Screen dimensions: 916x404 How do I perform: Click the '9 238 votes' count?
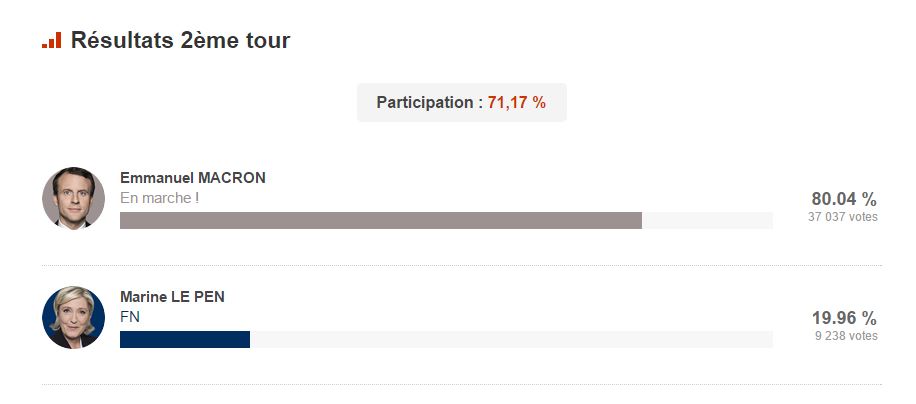coord(846,336)
